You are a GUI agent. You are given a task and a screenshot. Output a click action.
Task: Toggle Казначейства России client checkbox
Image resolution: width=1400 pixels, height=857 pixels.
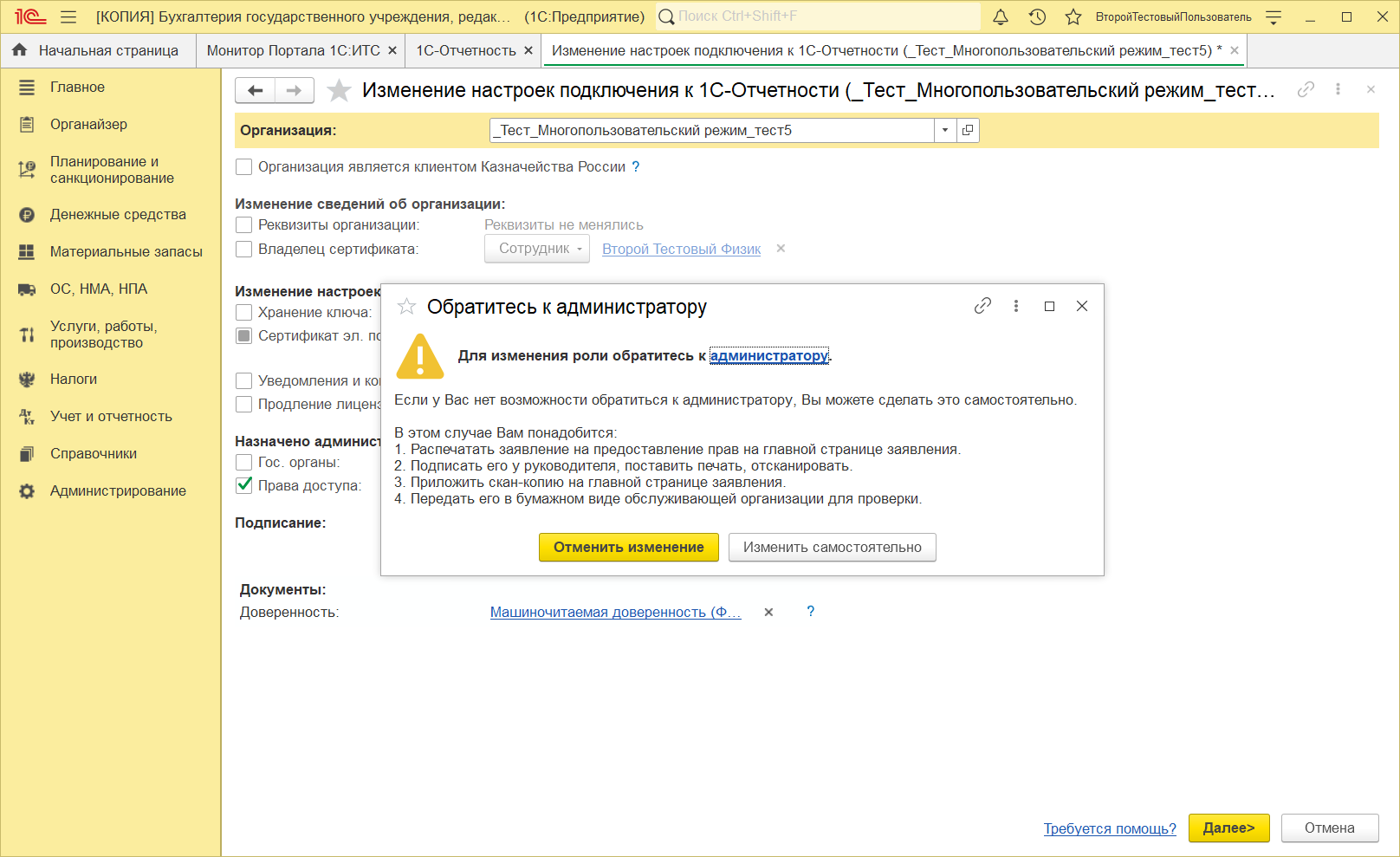(x=244, y=166)
